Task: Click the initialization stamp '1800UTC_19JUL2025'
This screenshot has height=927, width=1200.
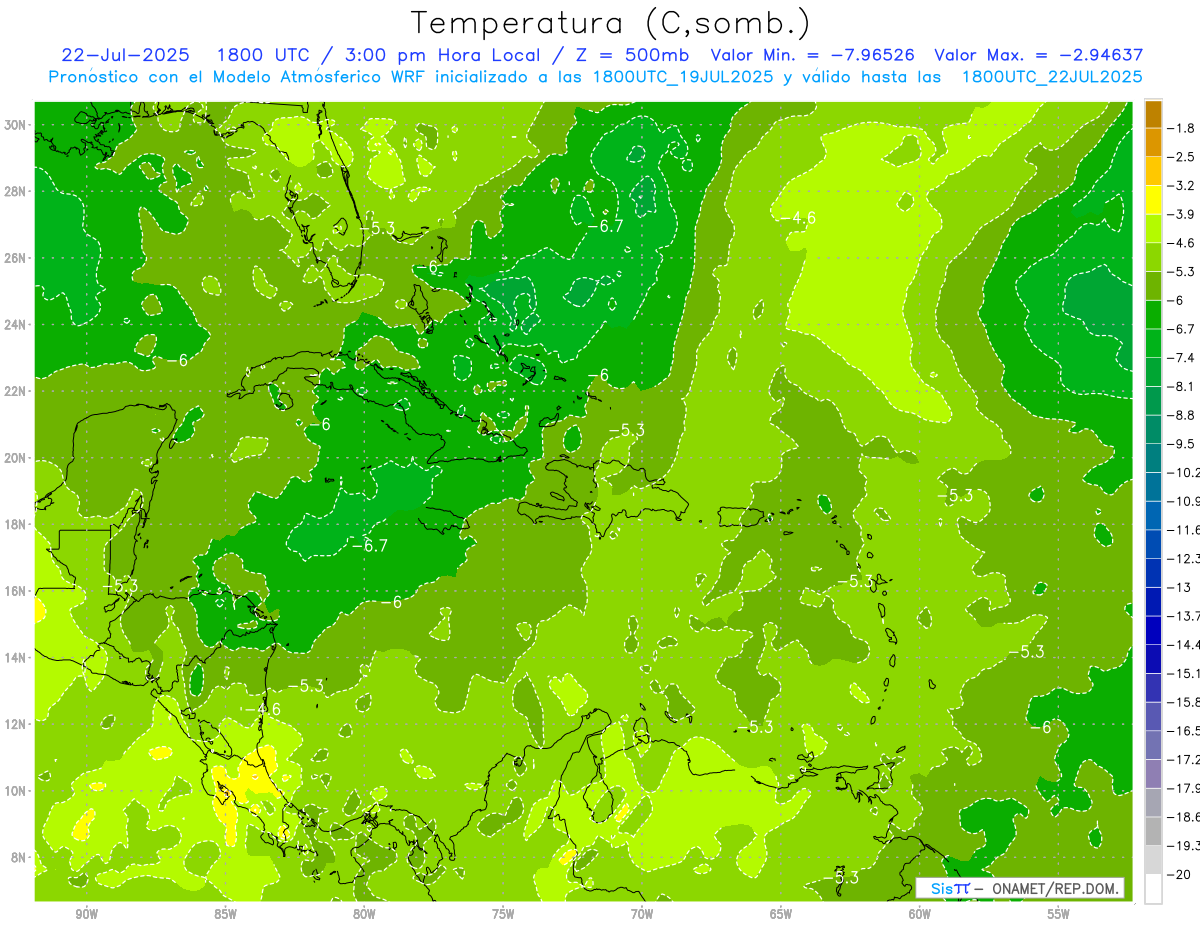Action: 683,77
